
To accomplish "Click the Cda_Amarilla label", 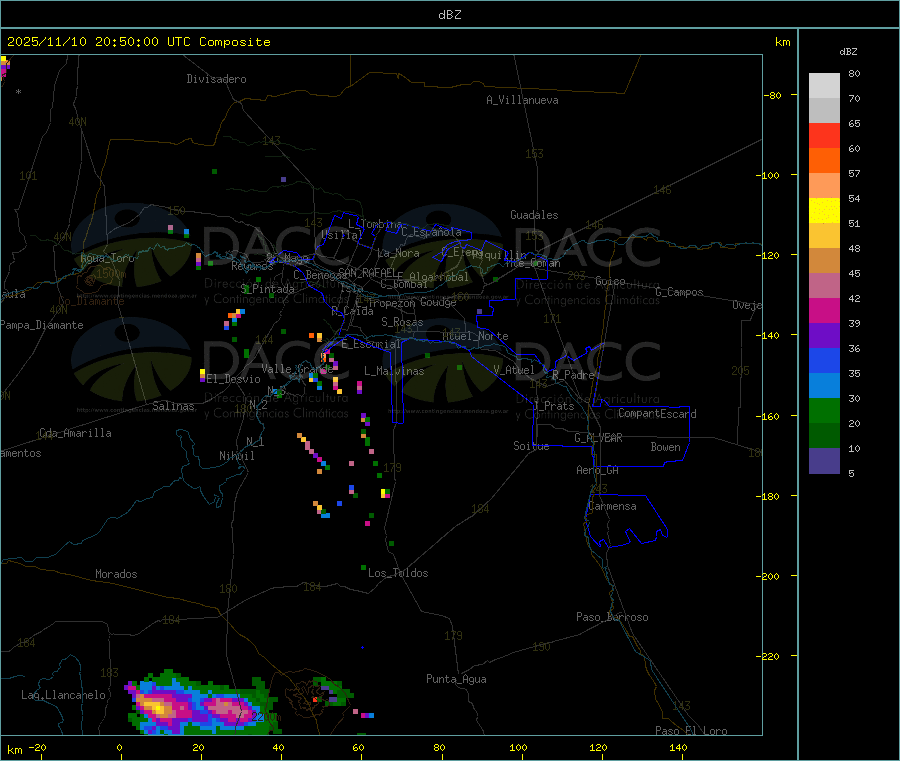I will click(75, 433).
